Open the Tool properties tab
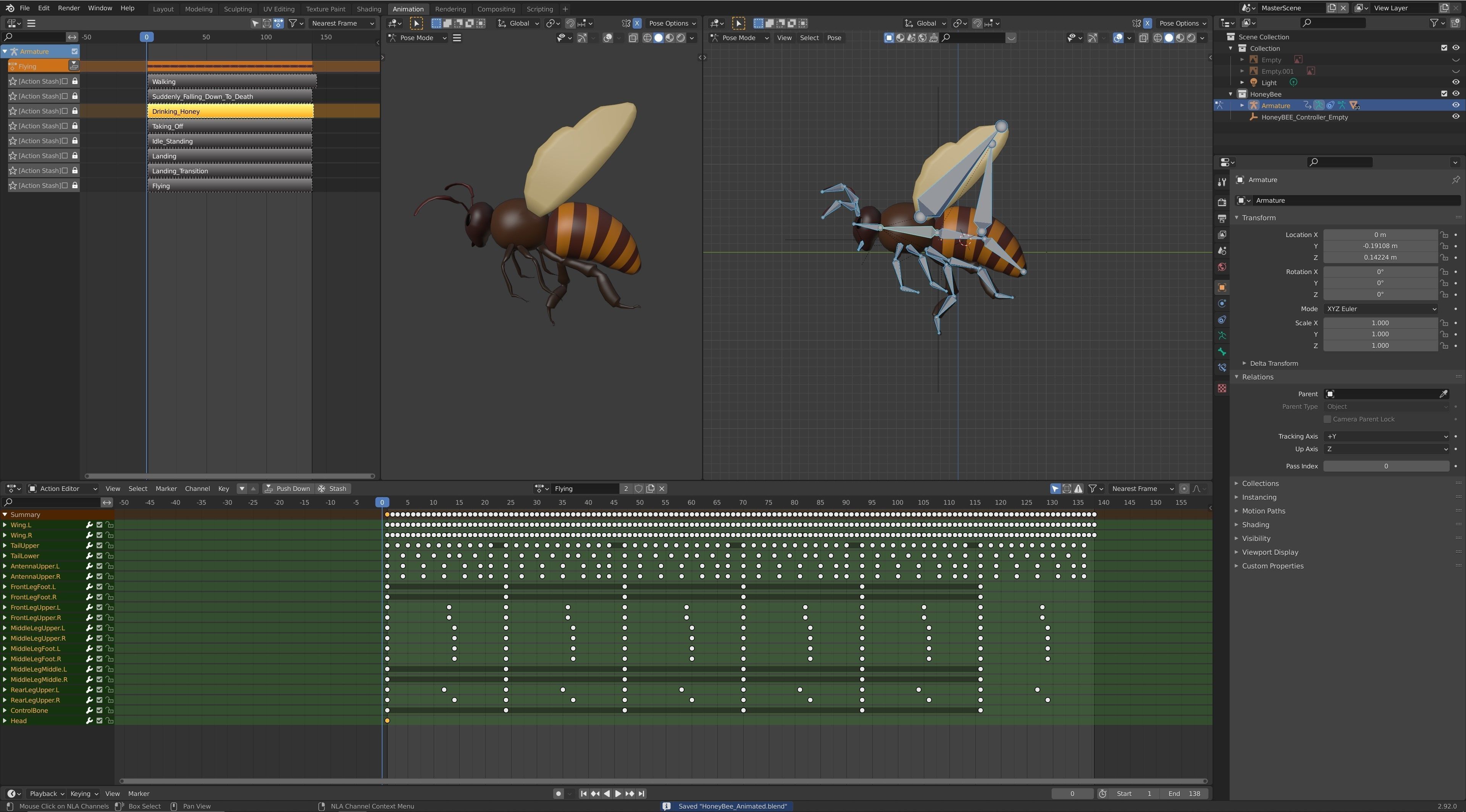The width and height of the screenshot is (1466, 812). (x=1221, y=182)
